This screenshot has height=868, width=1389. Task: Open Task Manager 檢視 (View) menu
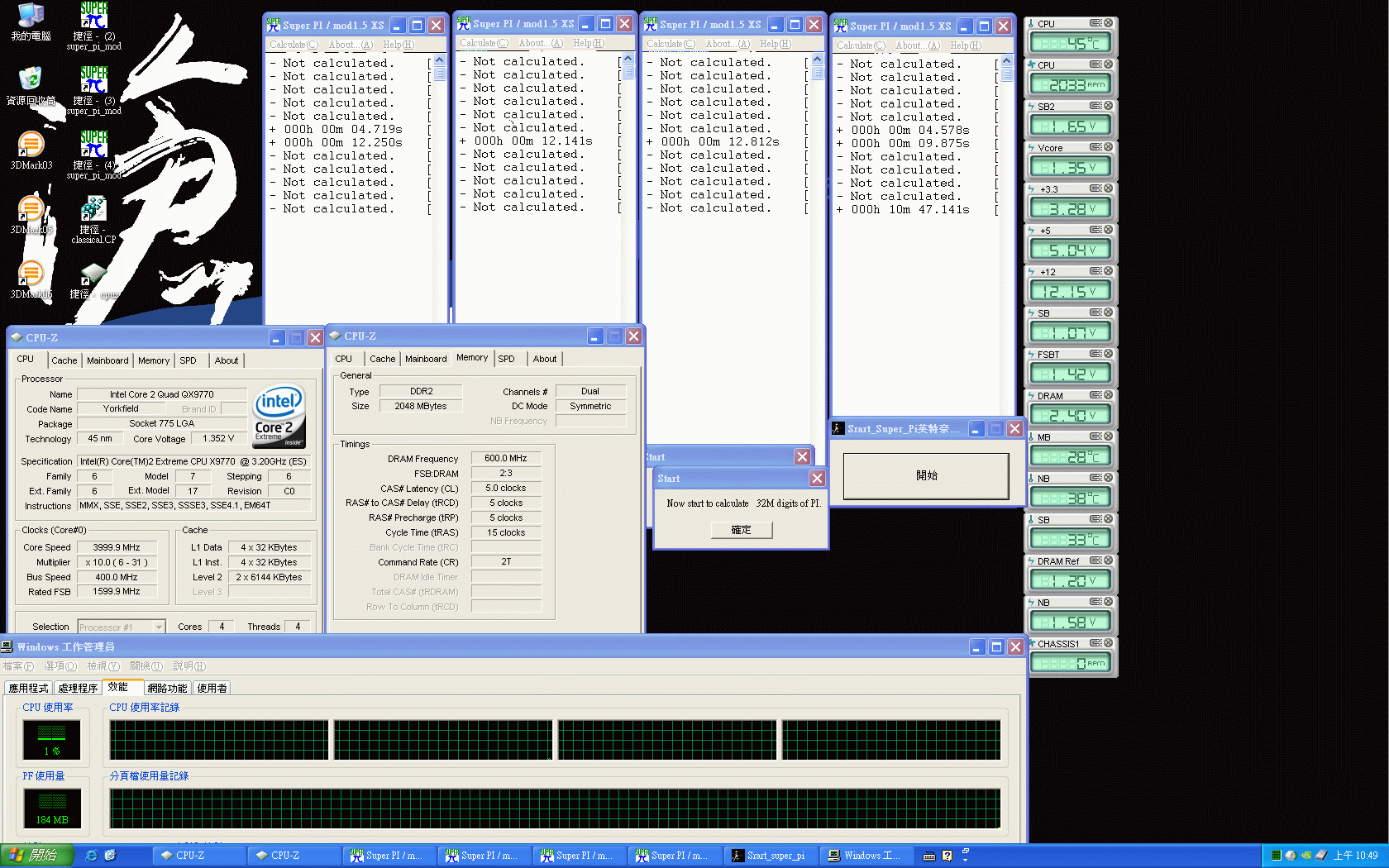pos(103,666)
